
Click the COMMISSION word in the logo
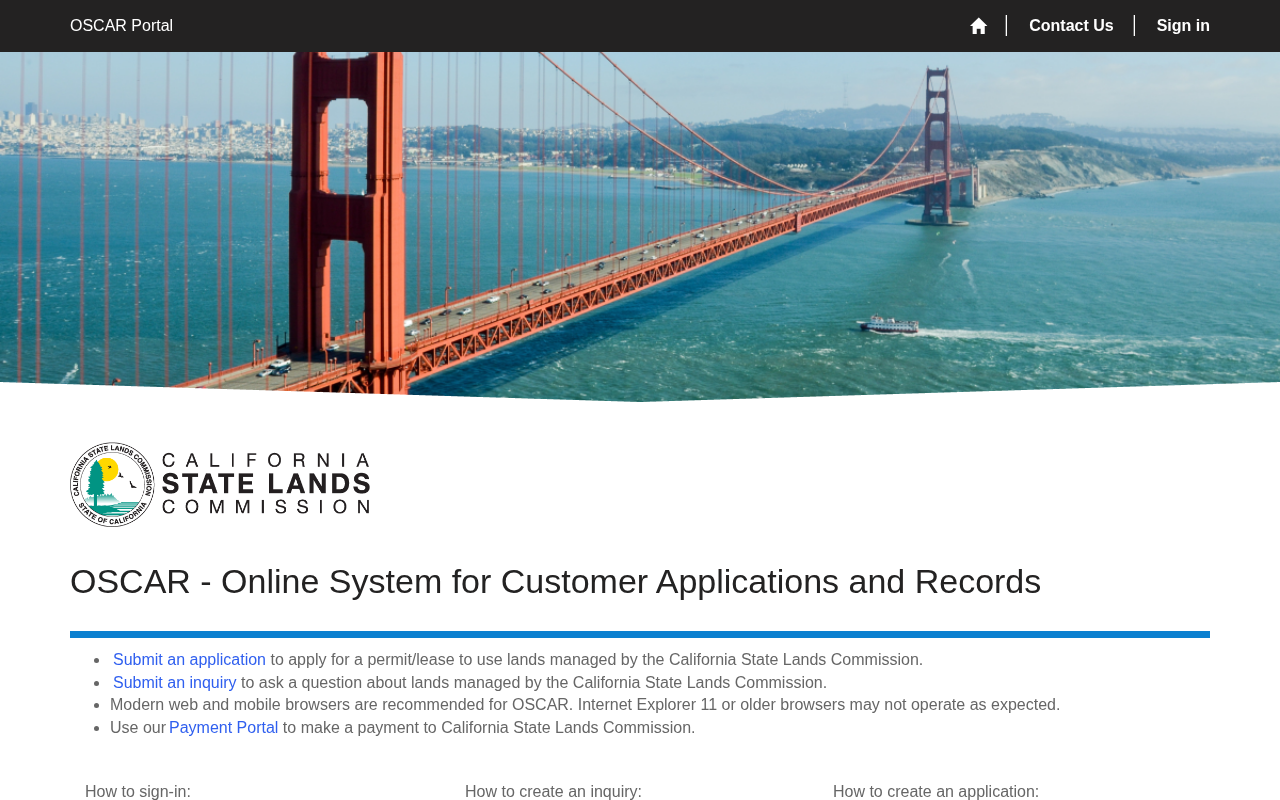266,507
